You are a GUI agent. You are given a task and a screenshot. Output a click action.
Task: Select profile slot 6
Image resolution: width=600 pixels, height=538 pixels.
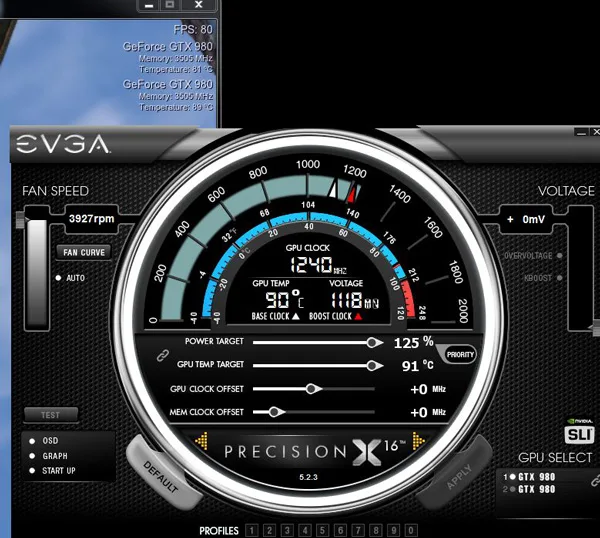[341, 530]
